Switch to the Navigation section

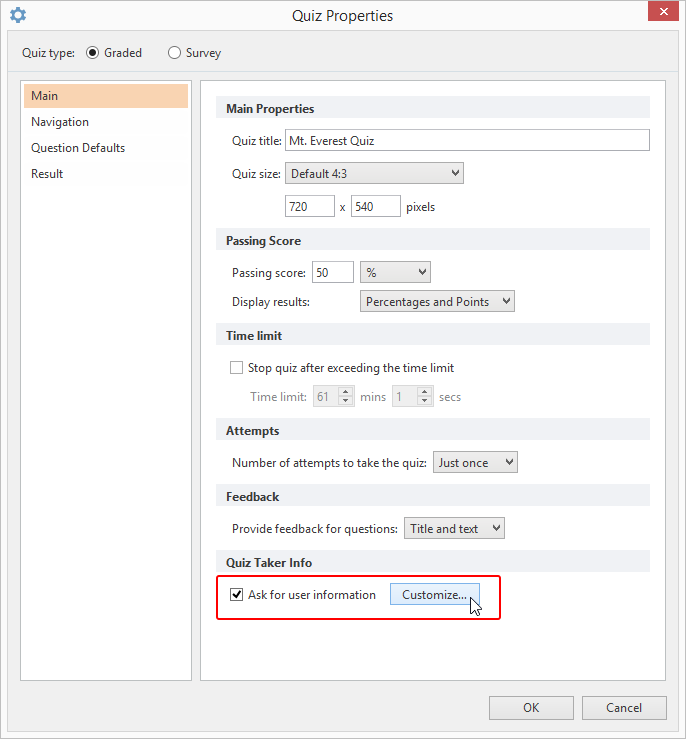click(x=60, y=122)
